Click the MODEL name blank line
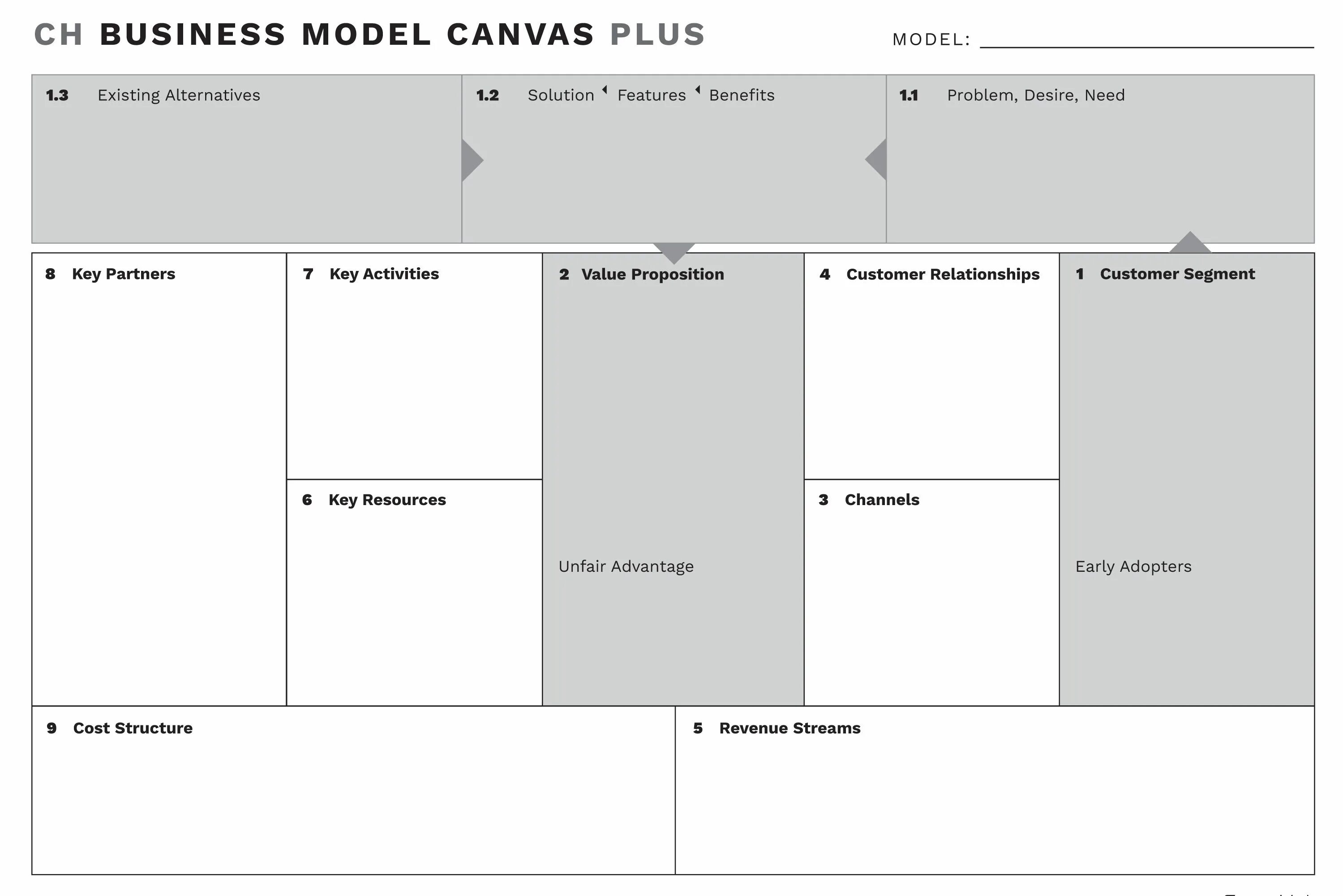This screenshot has width=1343, height=896. point(1147,47)
